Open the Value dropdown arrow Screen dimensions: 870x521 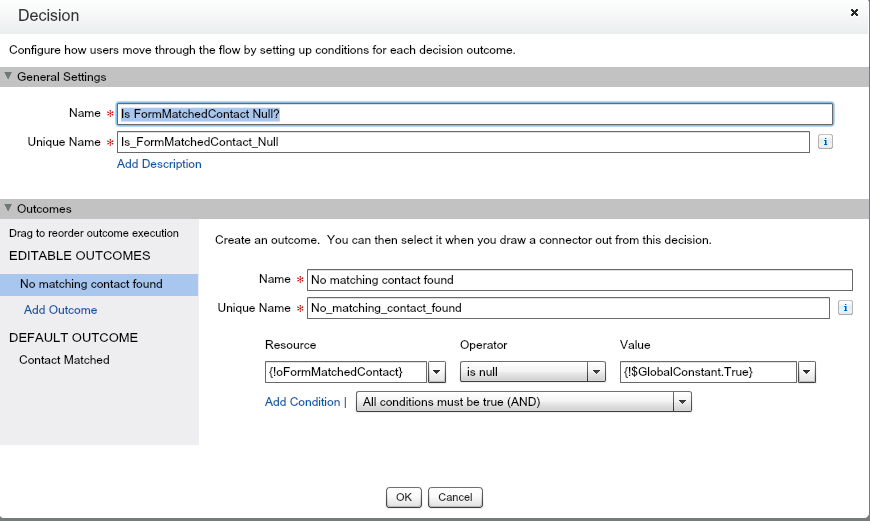[x=807, y=372]
